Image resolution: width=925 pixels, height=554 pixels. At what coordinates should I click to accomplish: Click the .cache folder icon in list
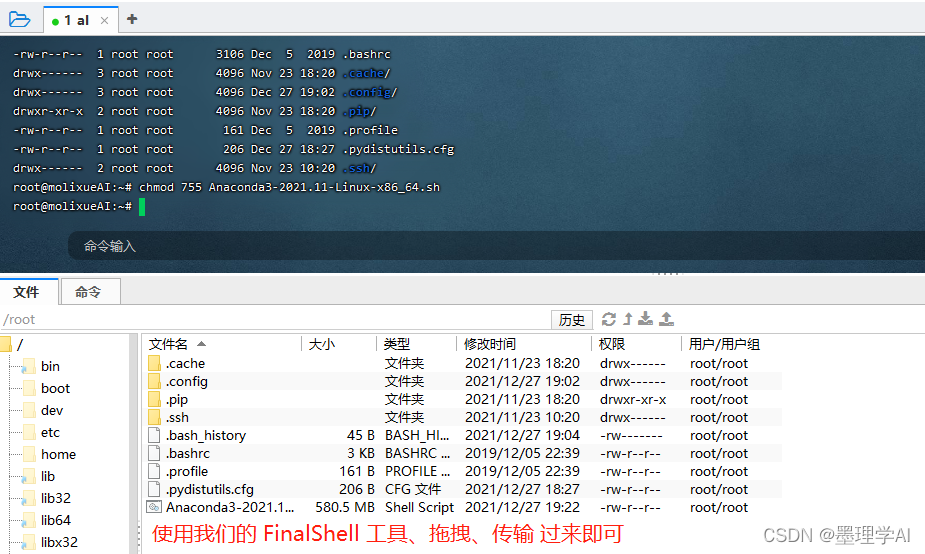point(154,363)
